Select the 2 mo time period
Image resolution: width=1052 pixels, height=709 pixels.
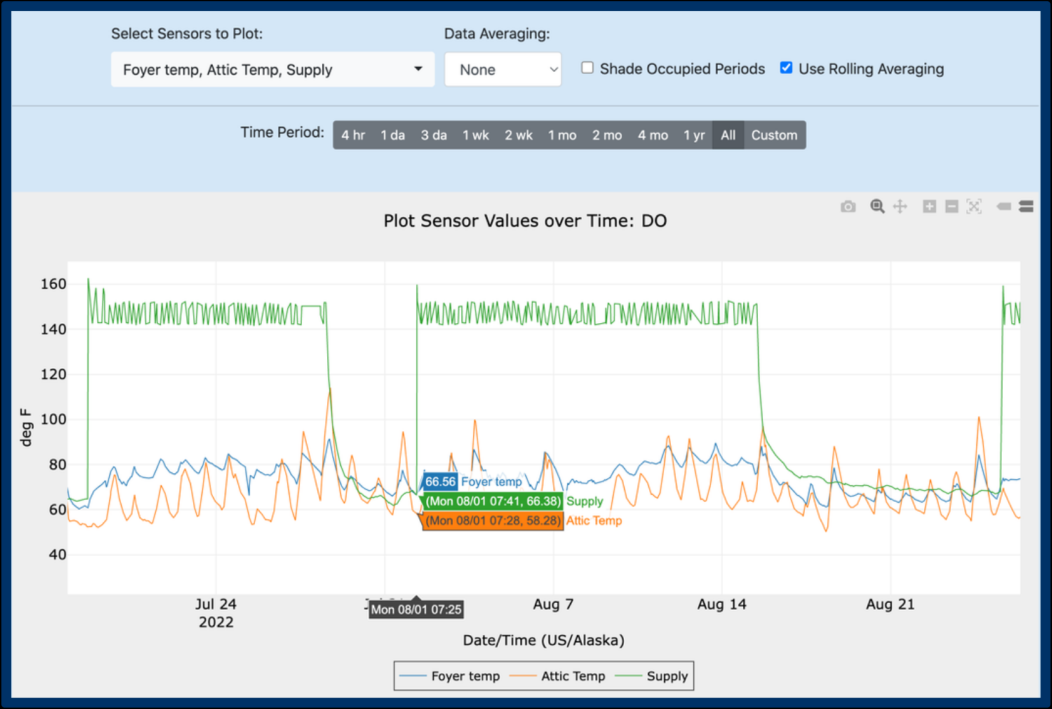tap(607, 135)
